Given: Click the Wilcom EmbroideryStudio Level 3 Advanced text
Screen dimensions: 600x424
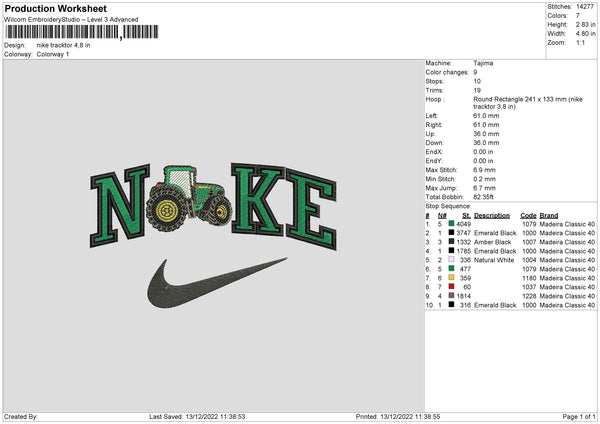Looking at the screenshot, I should [x=71, y=20].
